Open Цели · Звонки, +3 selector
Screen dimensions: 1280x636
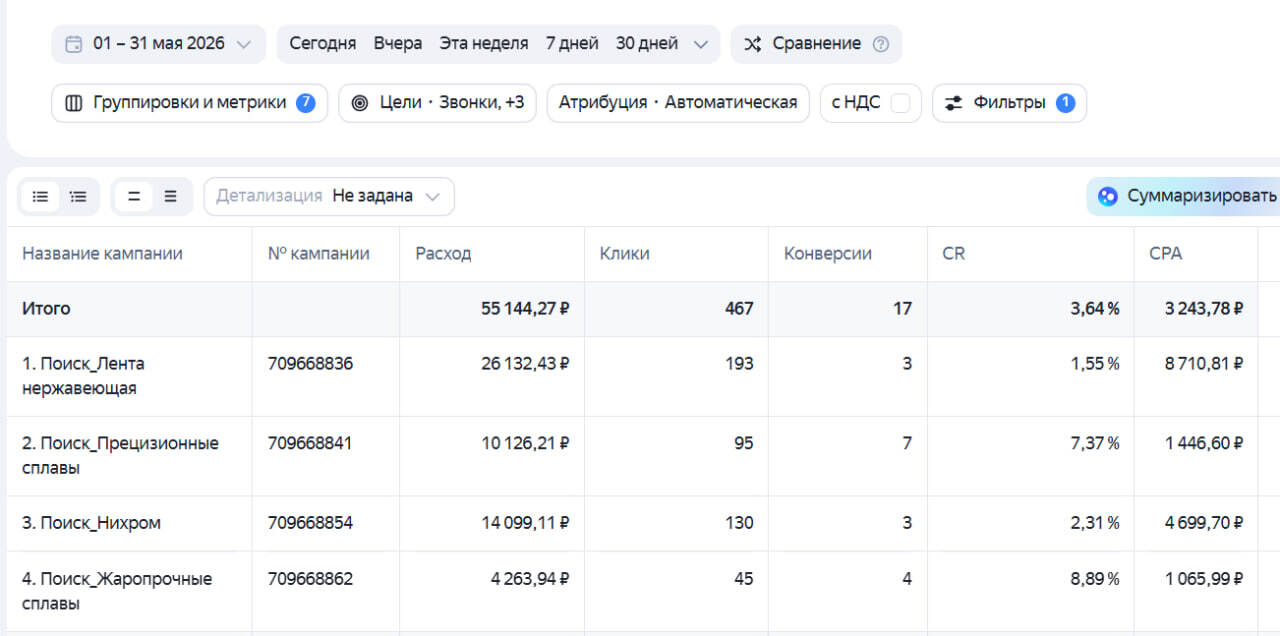[437, 103]
